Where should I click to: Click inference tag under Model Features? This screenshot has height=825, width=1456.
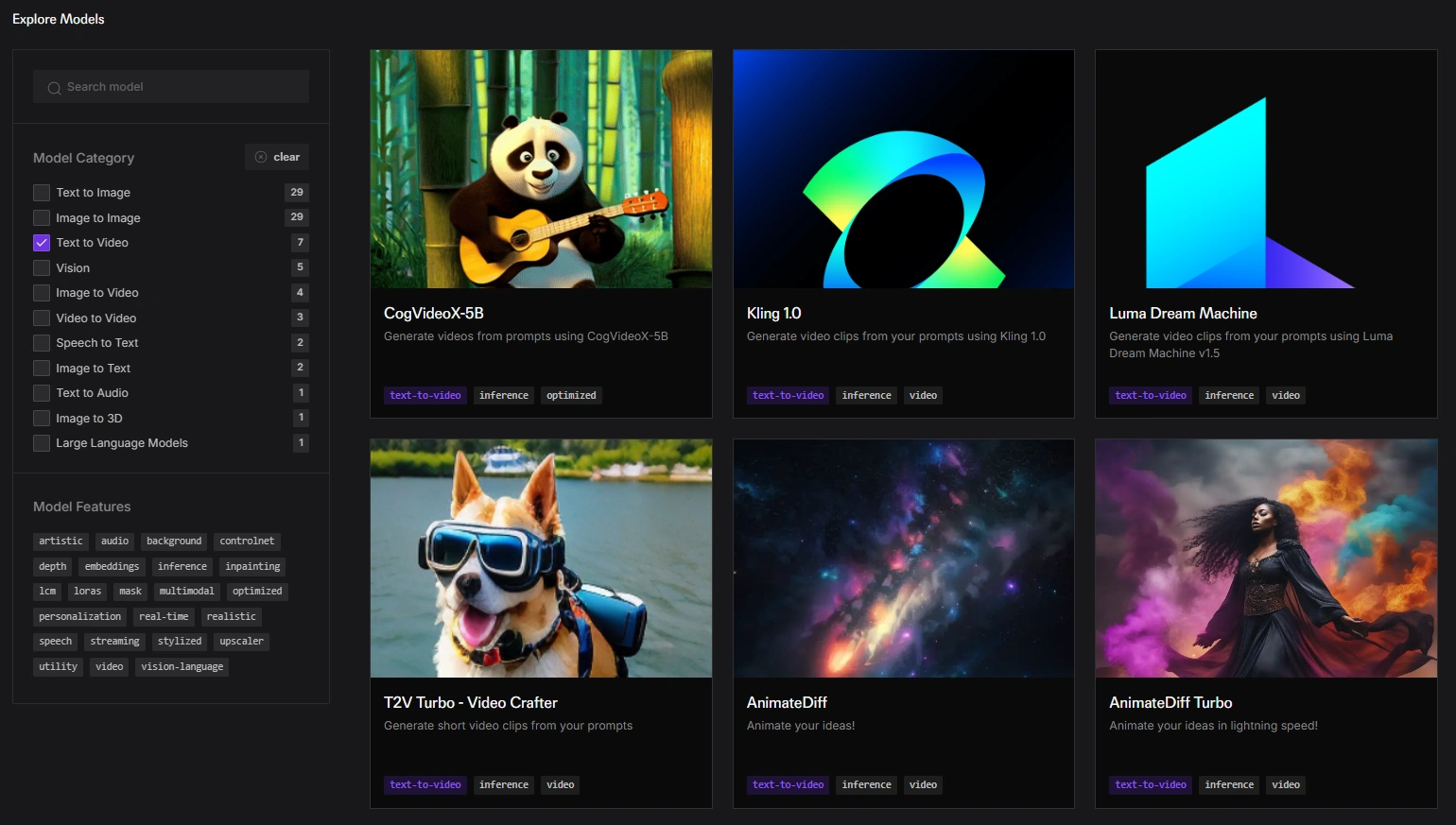click(182, 567)
